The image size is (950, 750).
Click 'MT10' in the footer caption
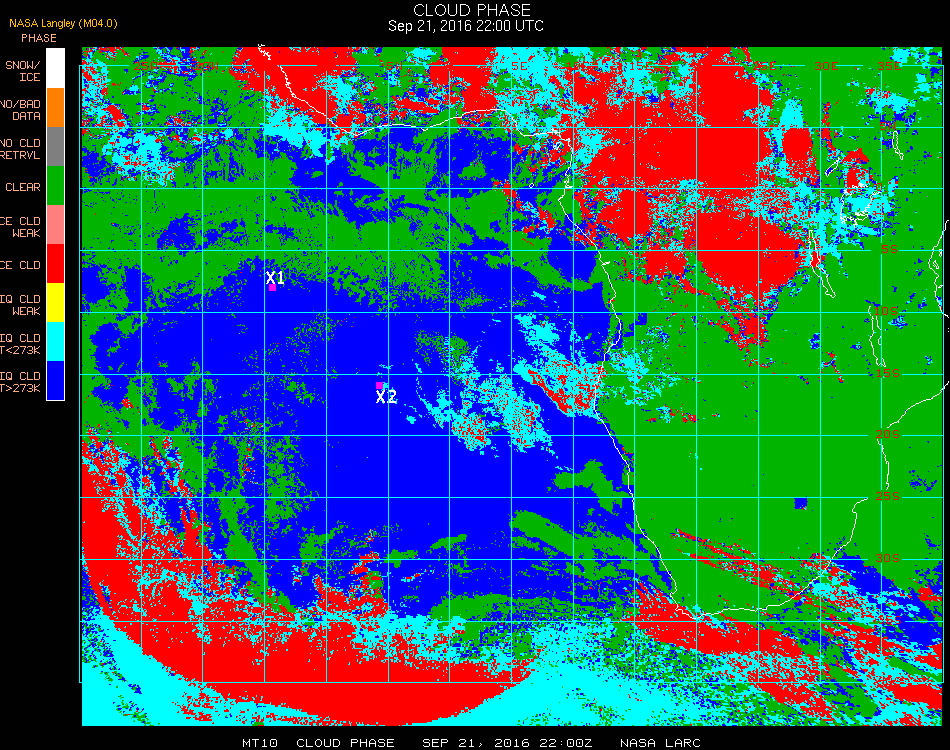tap(260, 743)
